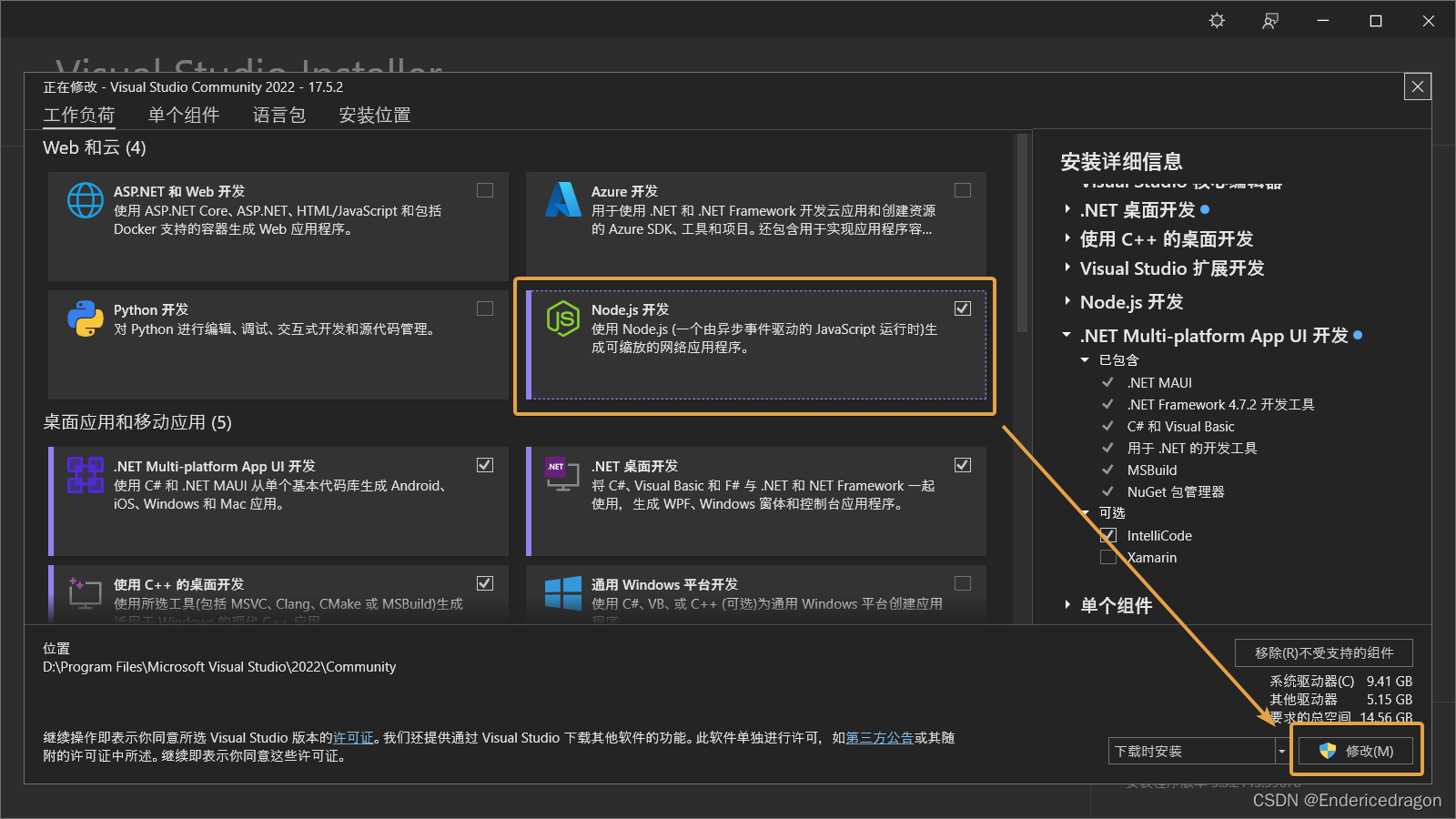Enable the Xamarin optional component
The height and width of the screenshot is (819, 1456).
point(1107,557)
